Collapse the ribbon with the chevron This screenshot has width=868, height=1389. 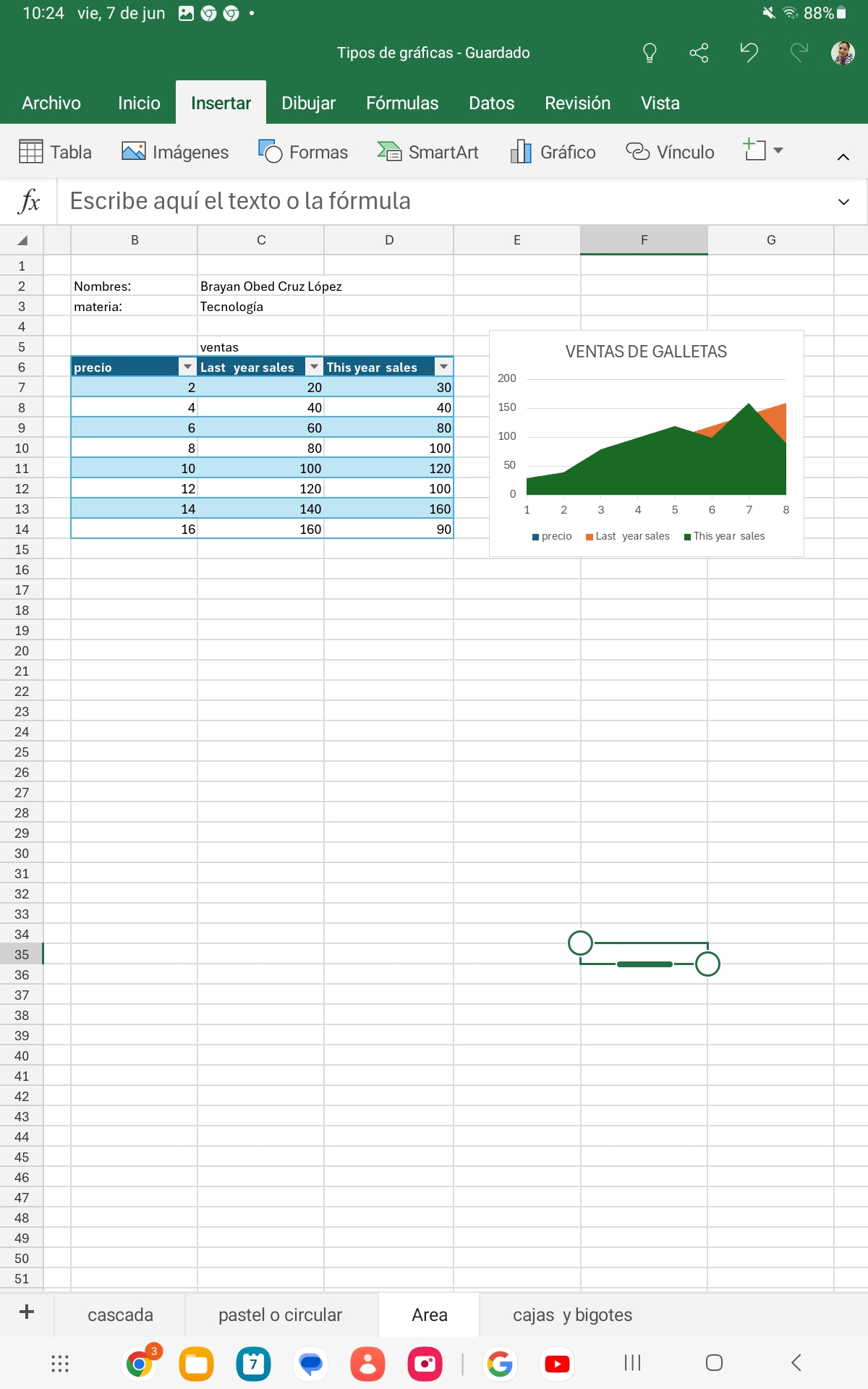[x=843, y=157]
